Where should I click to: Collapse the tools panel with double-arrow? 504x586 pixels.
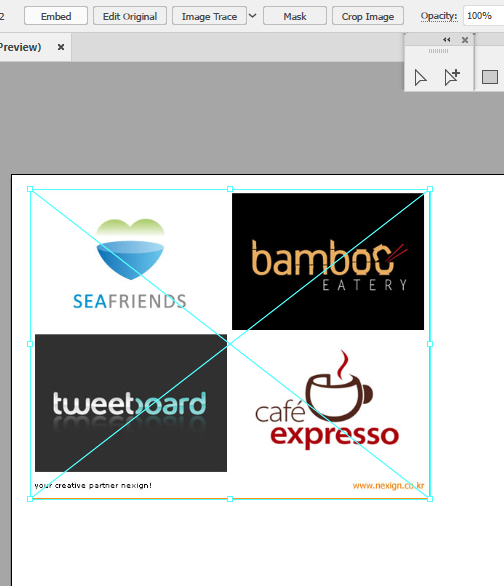(x=446, y=40)
